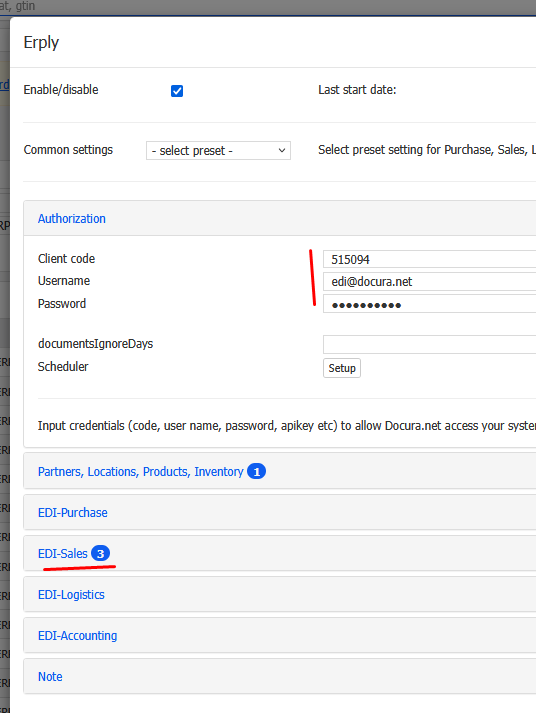Click the documentsIgnoreDays label

click(x=95, y=343)
